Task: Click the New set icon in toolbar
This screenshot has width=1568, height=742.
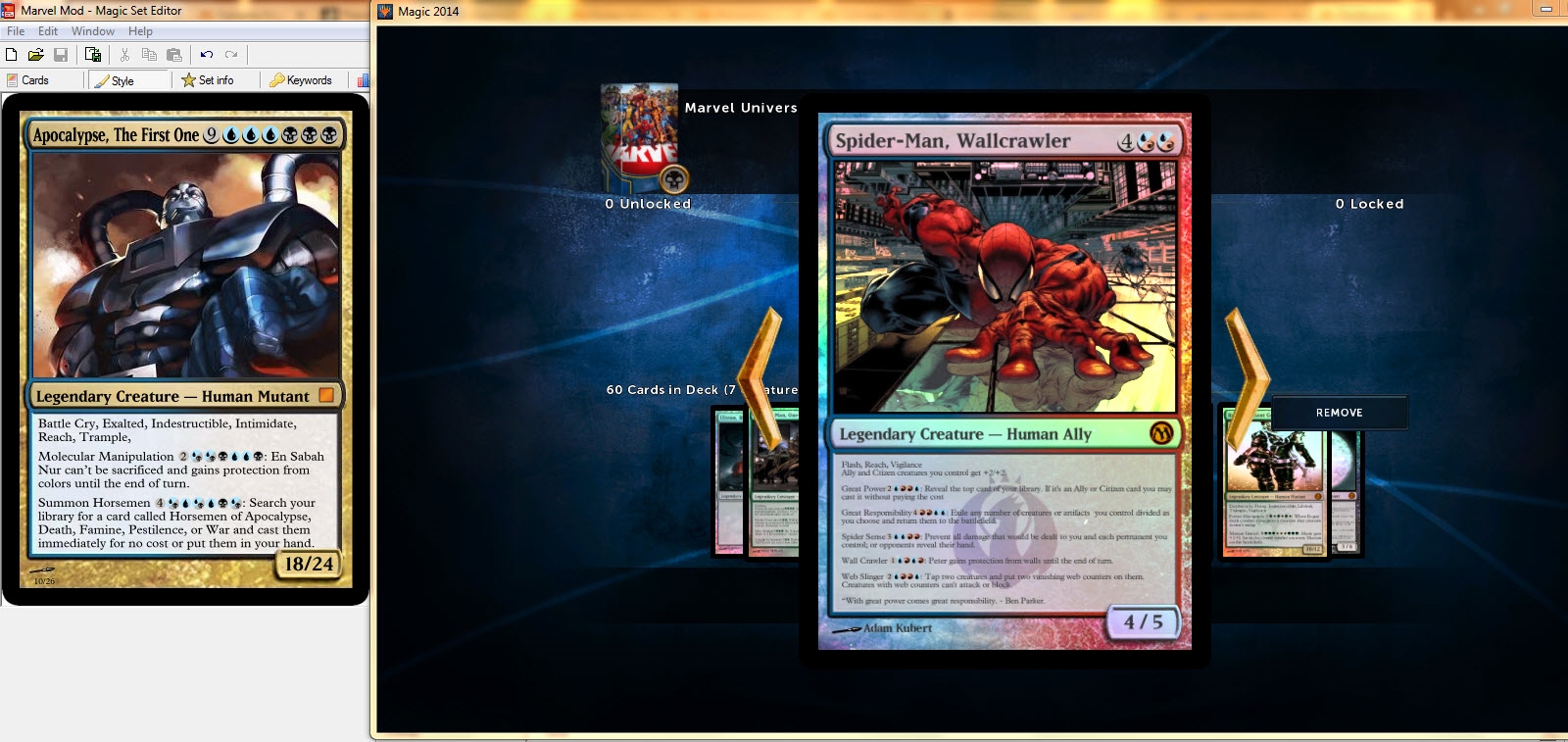Action: point(11,55)
